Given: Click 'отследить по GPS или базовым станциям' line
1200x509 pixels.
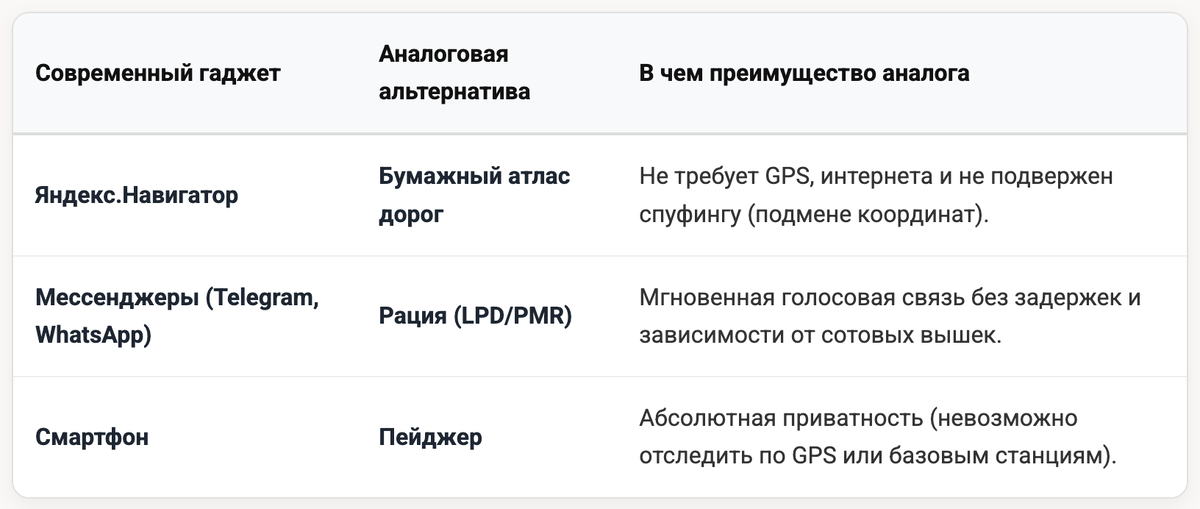Looking at the screenshot, I should [877, 456].
